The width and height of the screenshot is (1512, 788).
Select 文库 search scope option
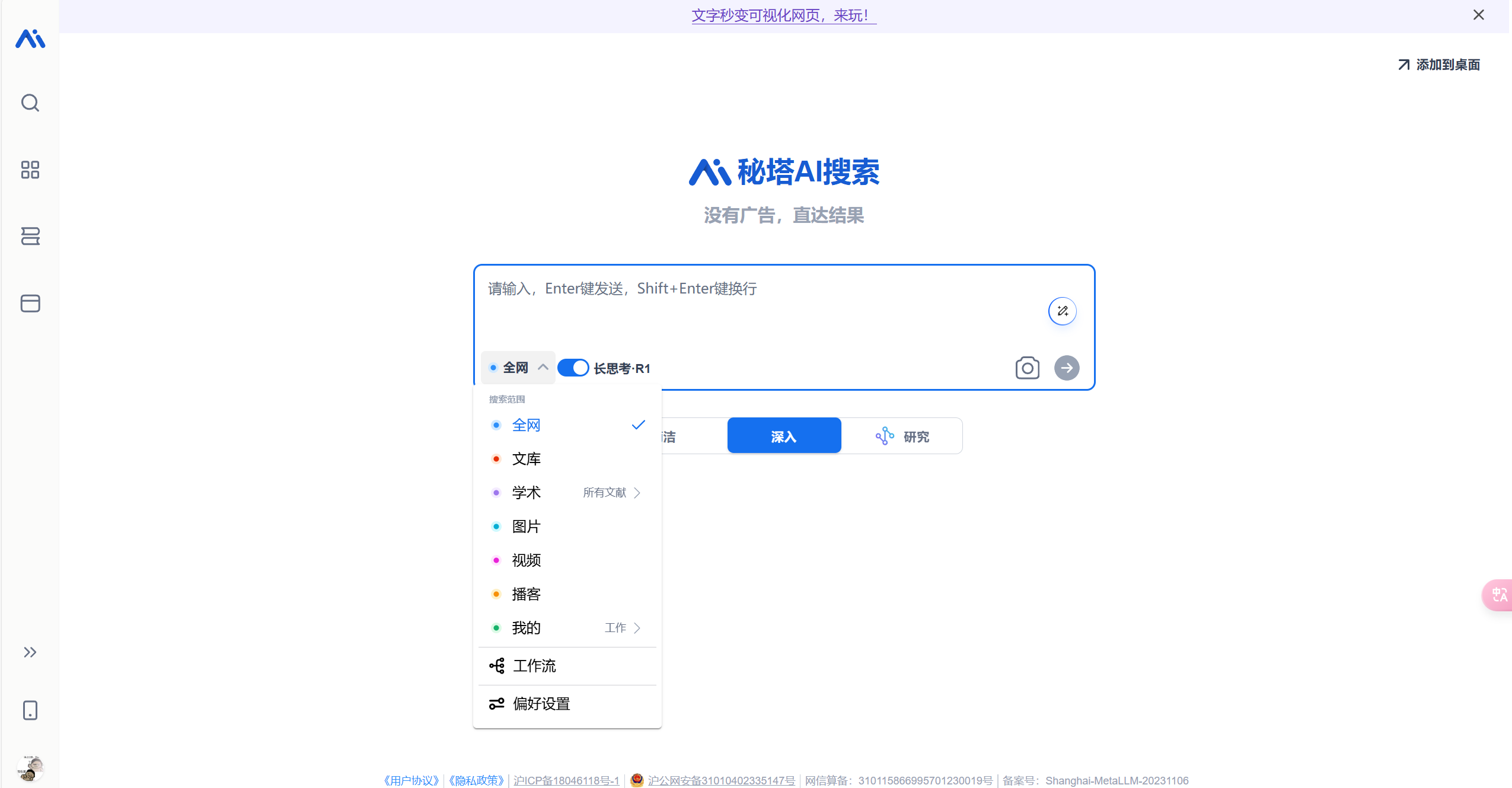tap(527, 459)
